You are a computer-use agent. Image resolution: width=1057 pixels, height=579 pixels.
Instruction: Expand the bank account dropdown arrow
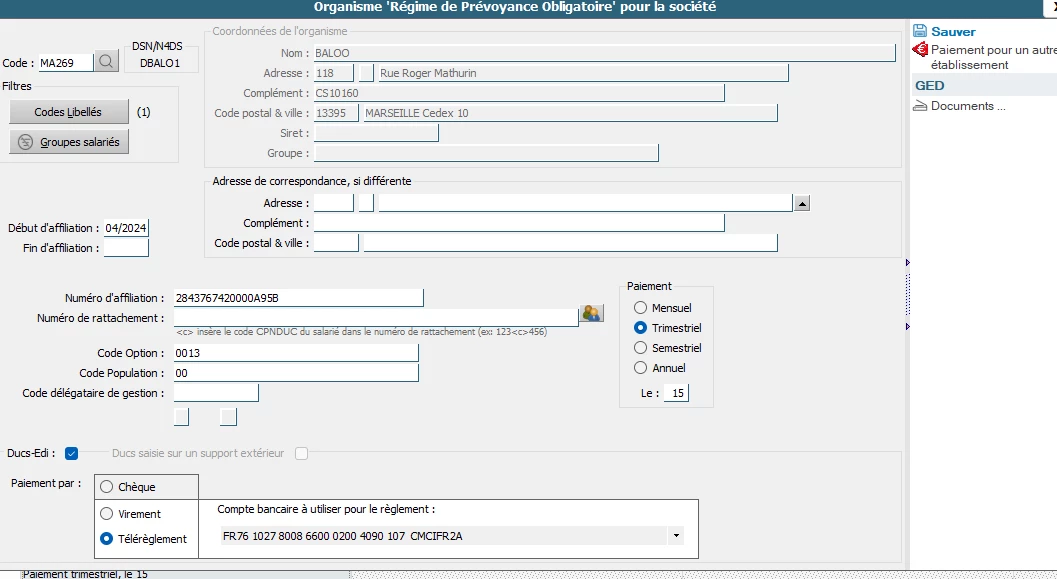[676, 536]
